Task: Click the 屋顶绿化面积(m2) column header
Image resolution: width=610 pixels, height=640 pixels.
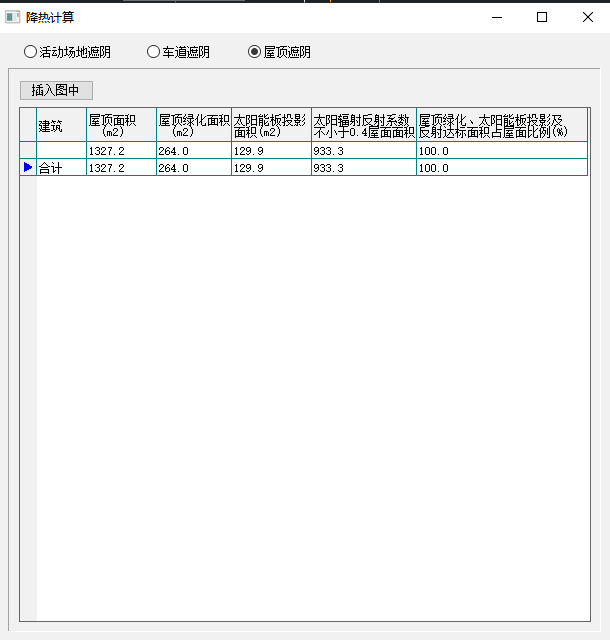Action: (x=193, y=125)
